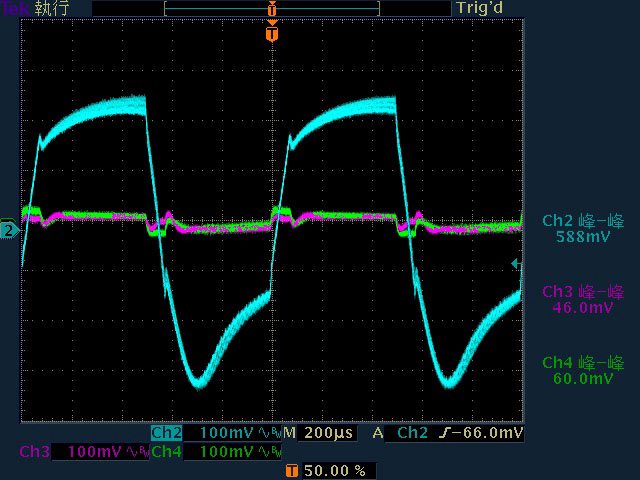Click the record view bar at top
Viewport: 640px width, 480px height.
click(271, 8)
